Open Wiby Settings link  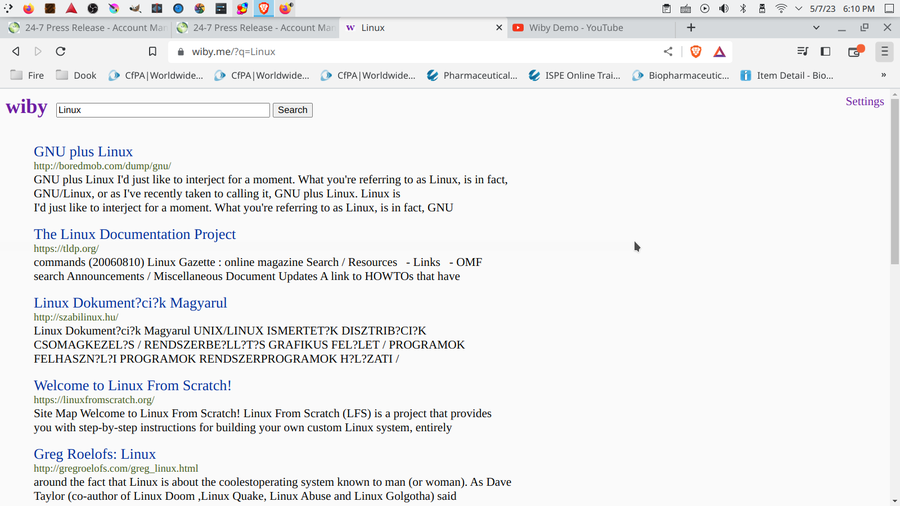[864, 101]
